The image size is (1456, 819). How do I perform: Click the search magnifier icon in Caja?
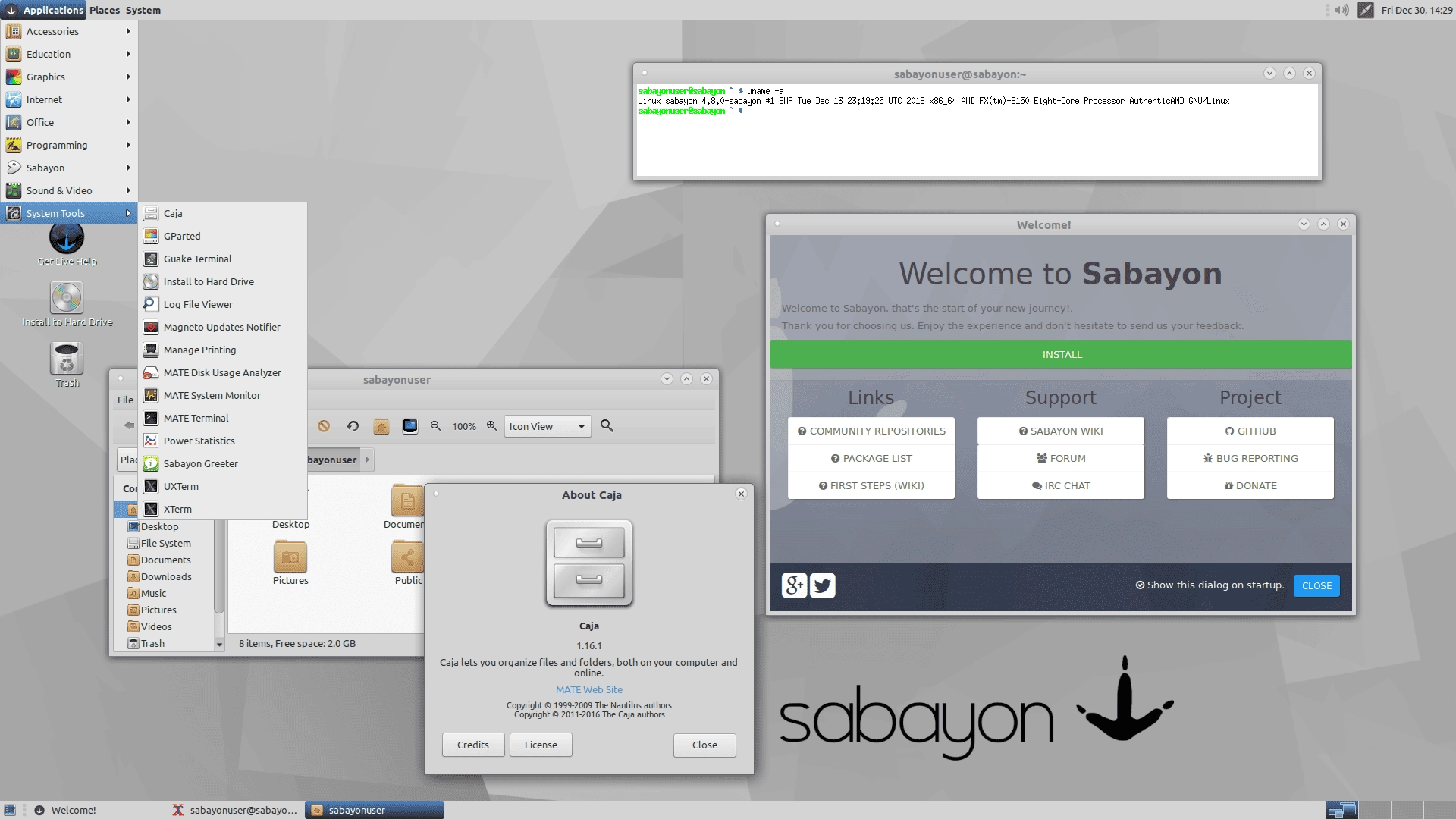tap(607, 426)
